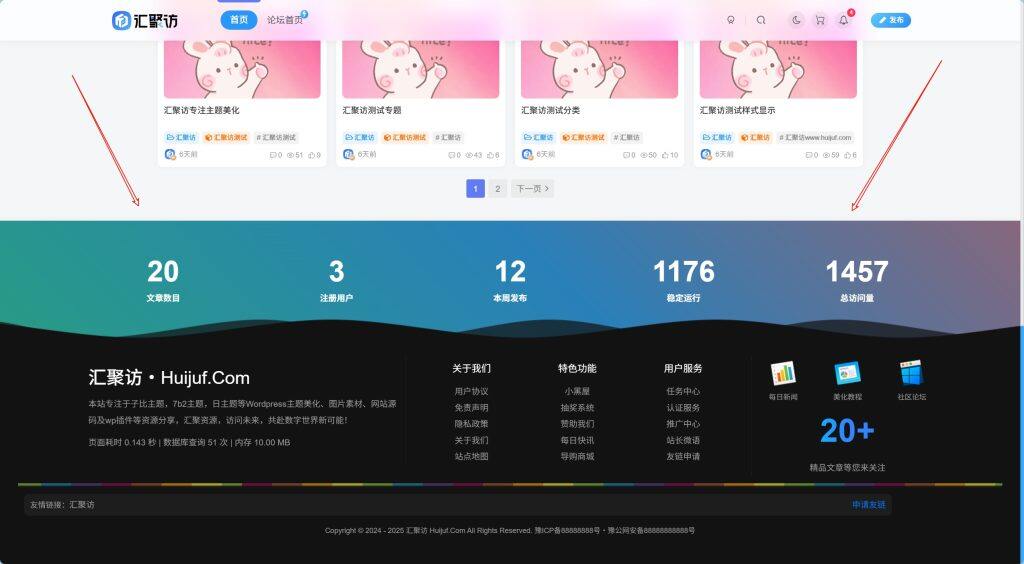Click the 1176 稳定运行 statistic
Screen dimensions: 1024x564
pos(684,280)
